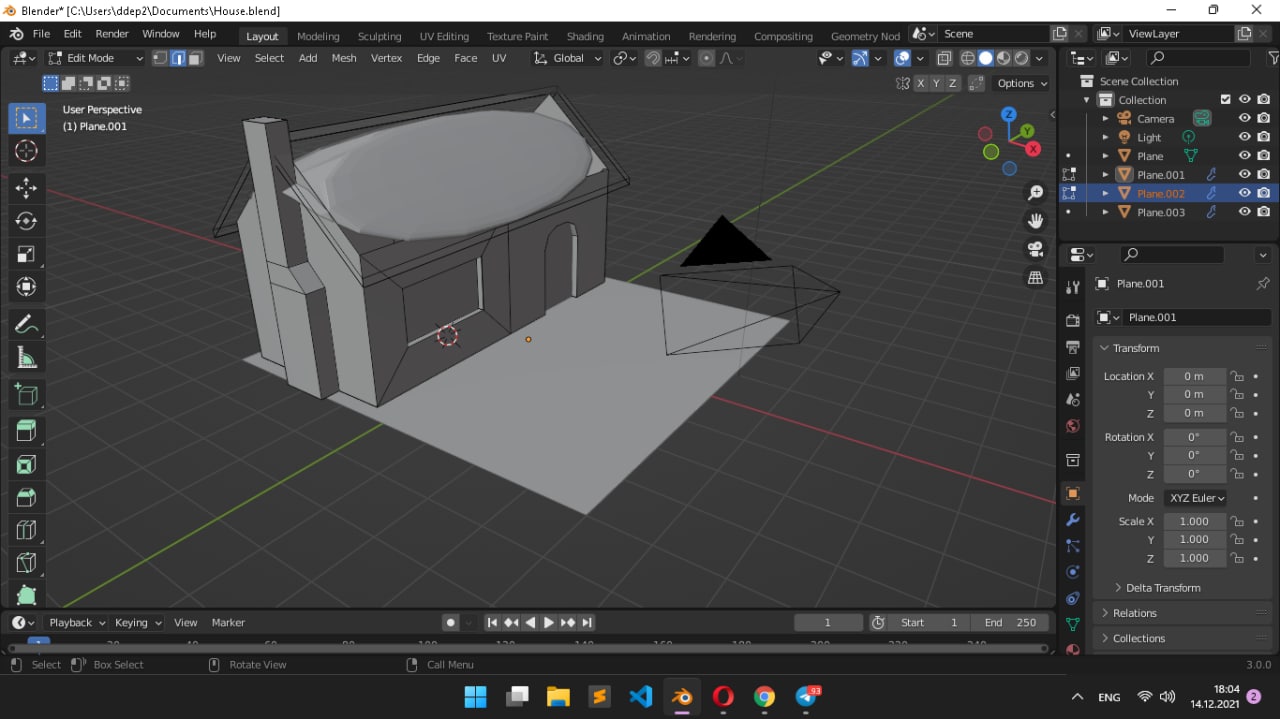Select the Cursor tool

pyautogui.click(x=27, y=151)
